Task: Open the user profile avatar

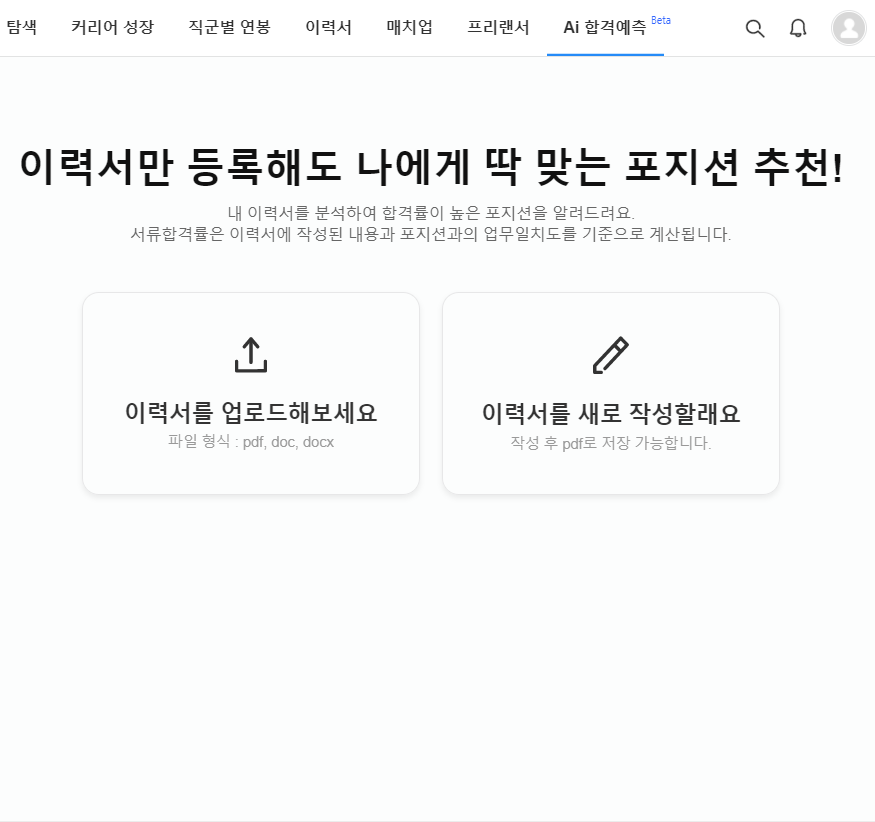Action: [x=849, y=28]
